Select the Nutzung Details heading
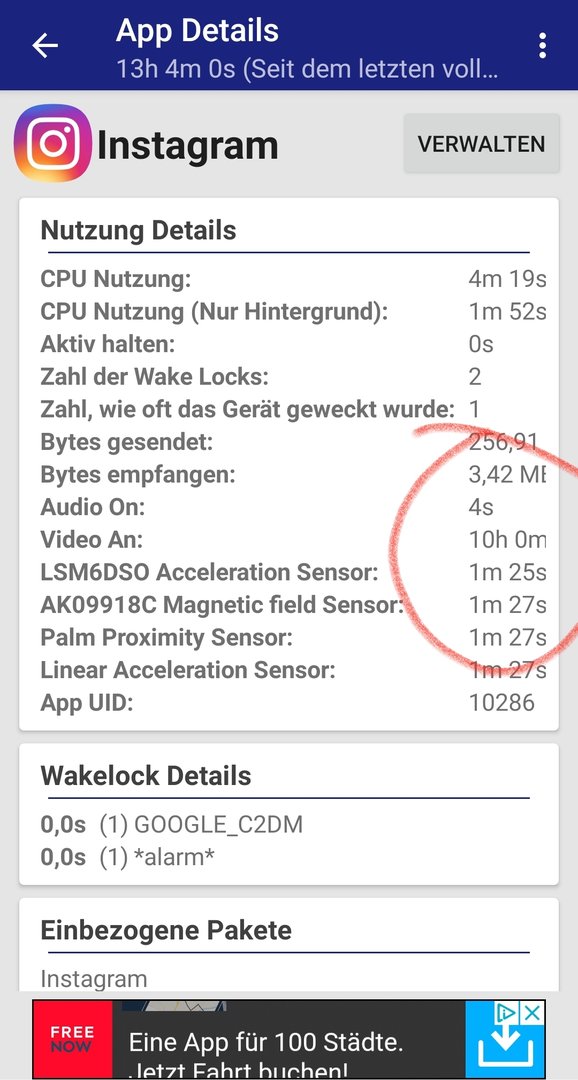 [x=138, y=230]
